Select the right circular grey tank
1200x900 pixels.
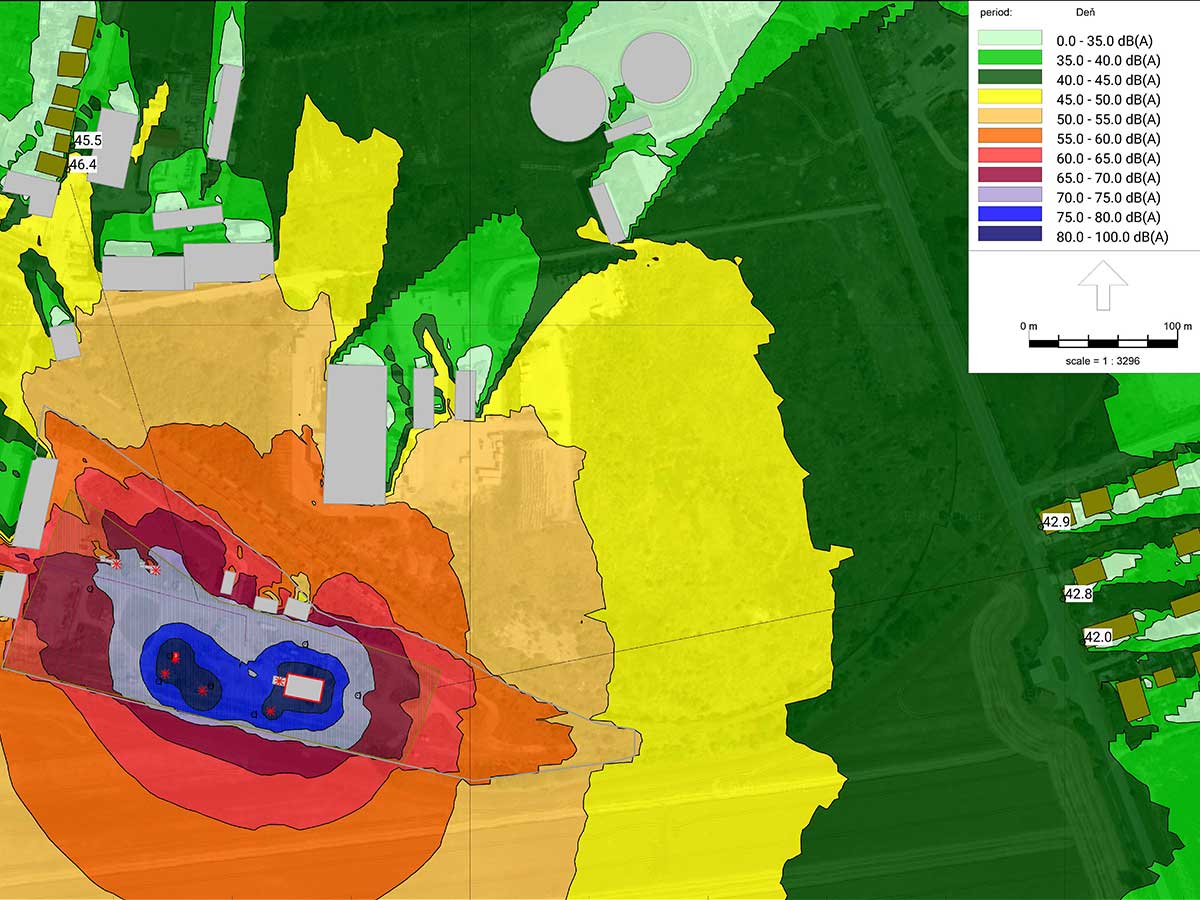pos(656,68)
